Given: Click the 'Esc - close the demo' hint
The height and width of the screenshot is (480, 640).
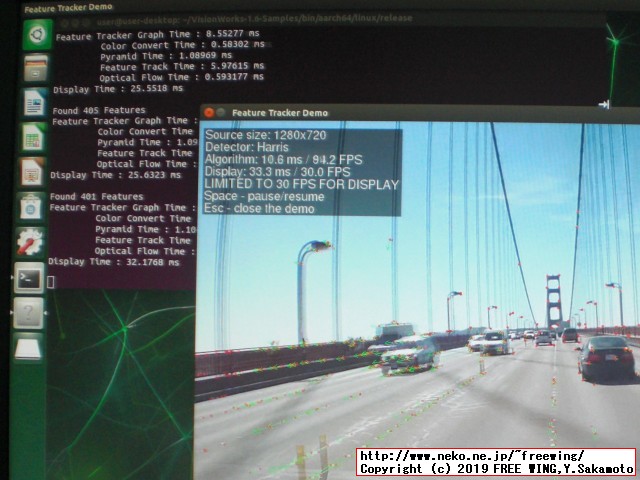Looking at the screenshot, I should pos(259,209).
